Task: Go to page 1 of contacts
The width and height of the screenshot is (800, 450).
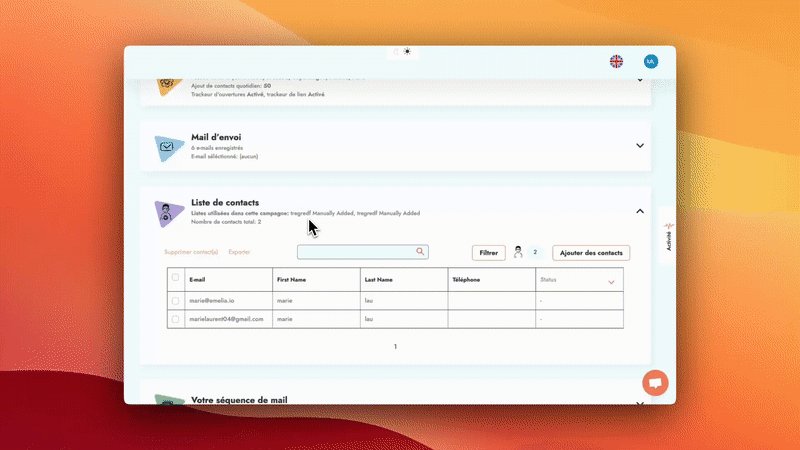Action: [395, 346]
